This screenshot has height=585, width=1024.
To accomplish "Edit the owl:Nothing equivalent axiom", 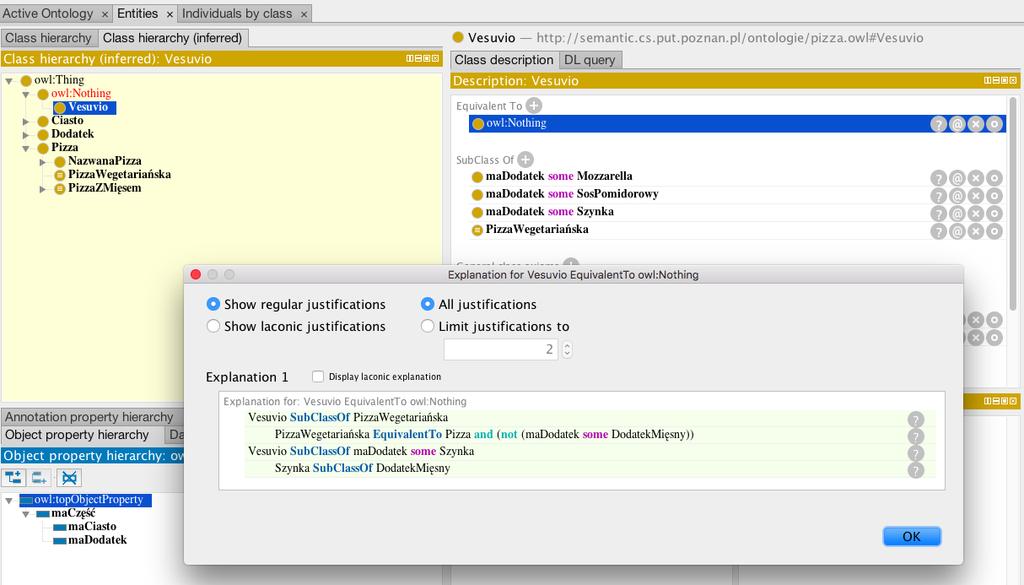I will tap(994, 124).
